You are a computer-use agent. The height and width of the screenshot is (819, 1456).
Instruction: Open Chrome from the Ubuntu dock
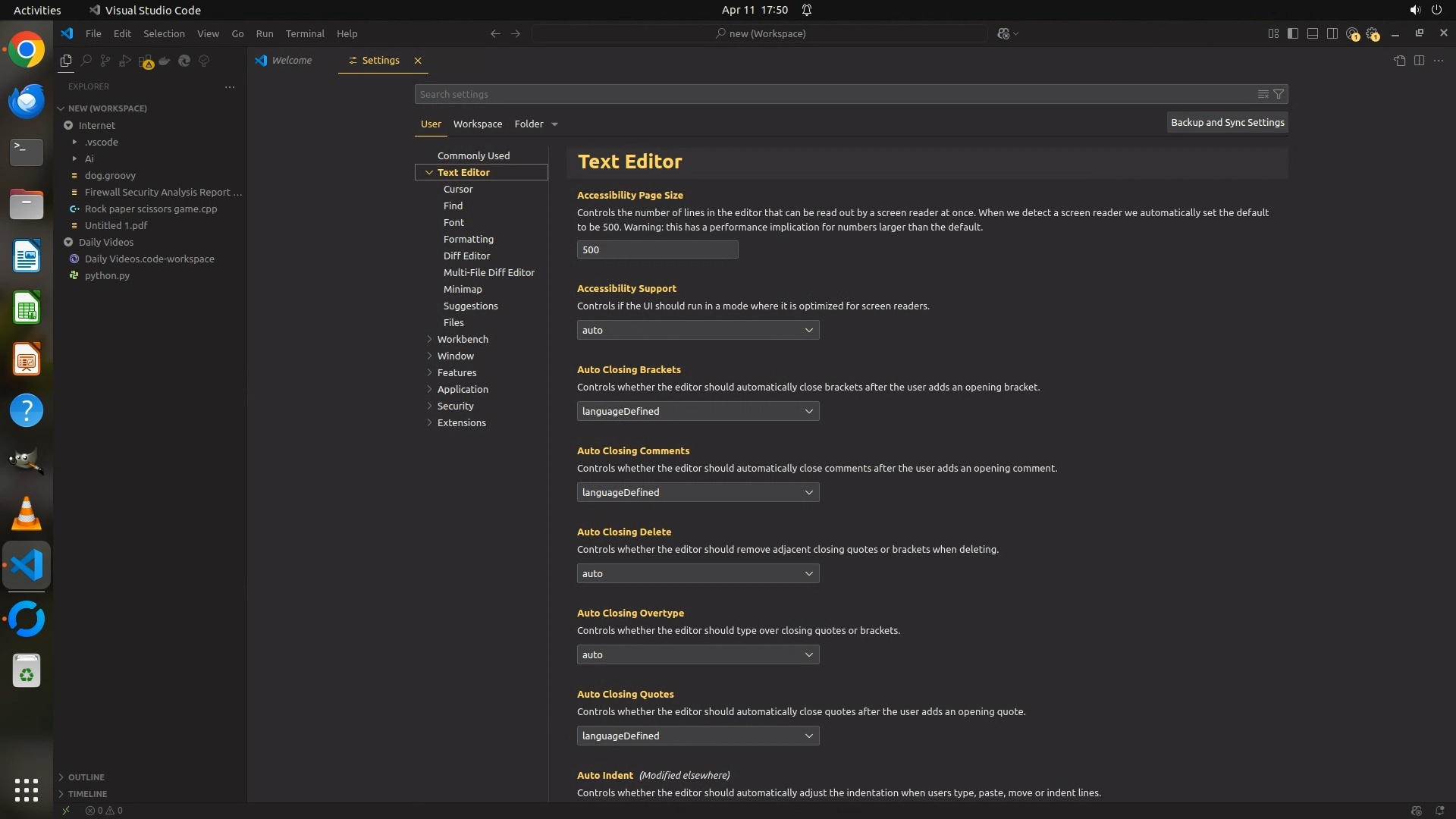point(27,50)
